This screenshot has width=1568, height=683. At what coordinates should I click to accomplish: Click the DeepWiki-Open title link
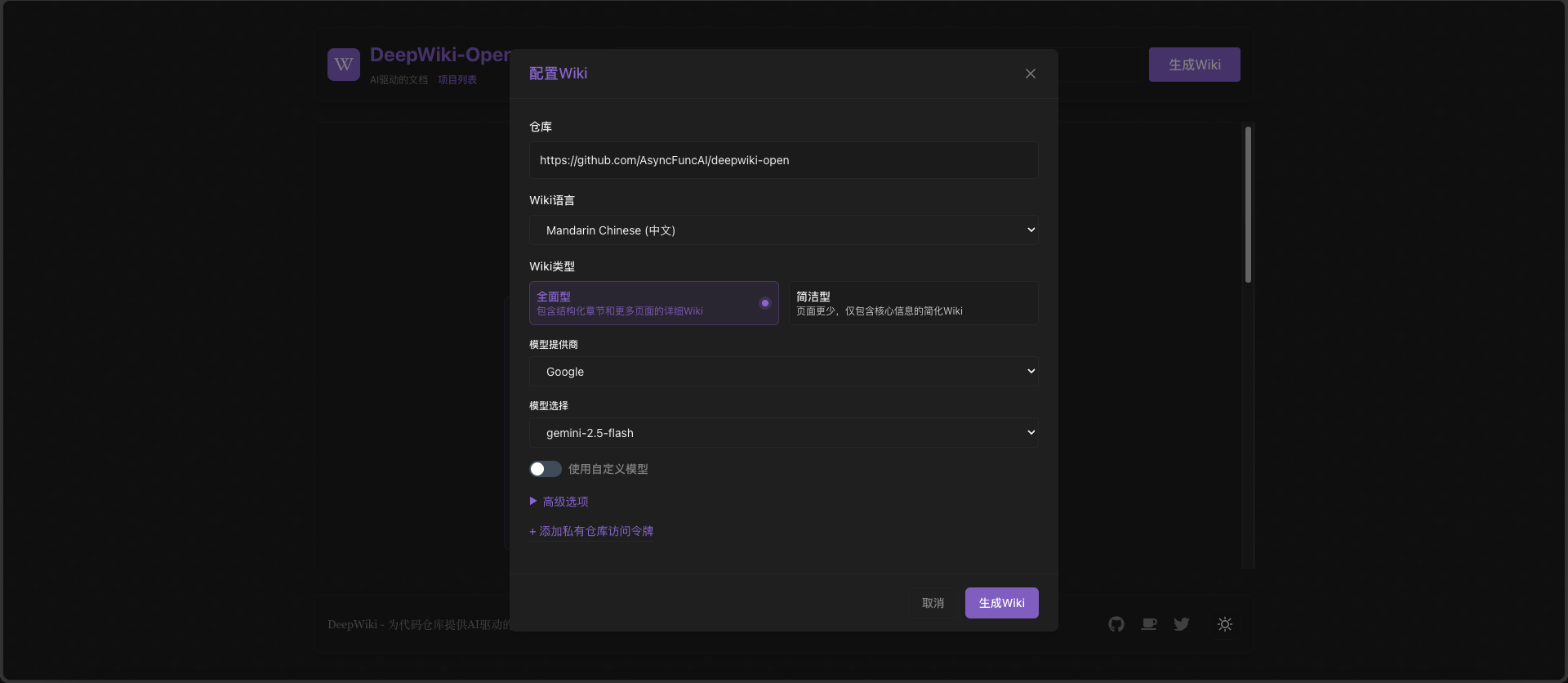(440, 55)
